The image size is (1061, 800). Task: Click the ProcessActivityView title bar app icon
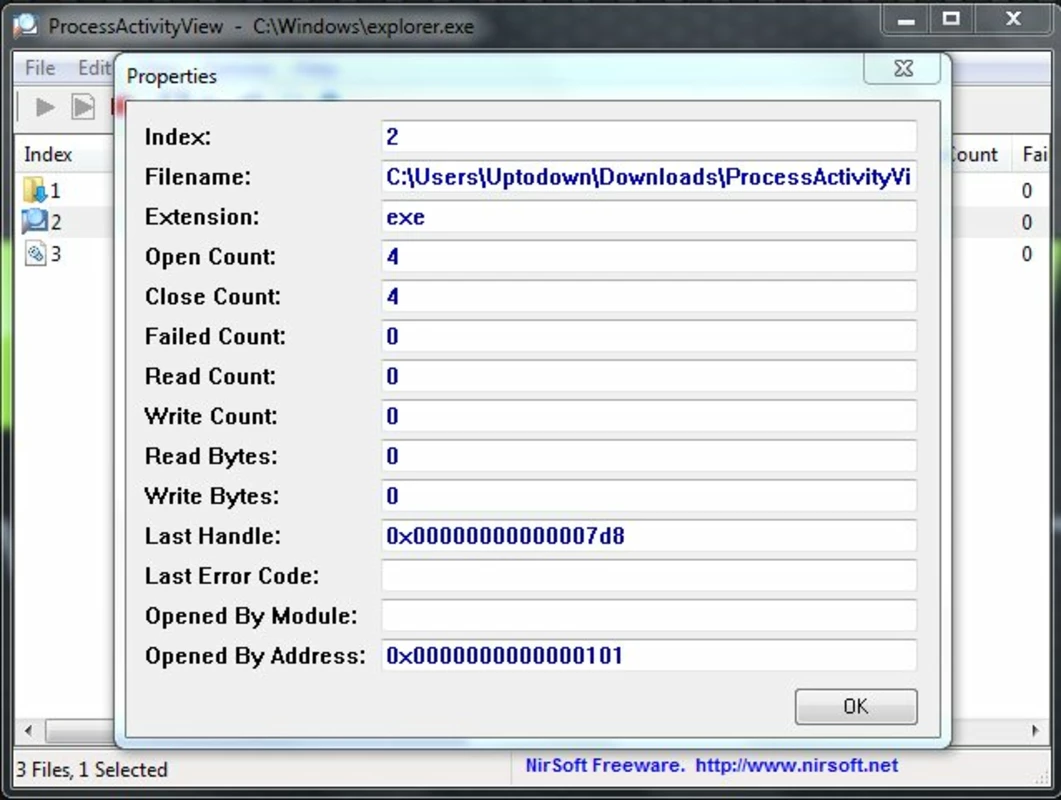pyautogui.click(x=26, y=26)
